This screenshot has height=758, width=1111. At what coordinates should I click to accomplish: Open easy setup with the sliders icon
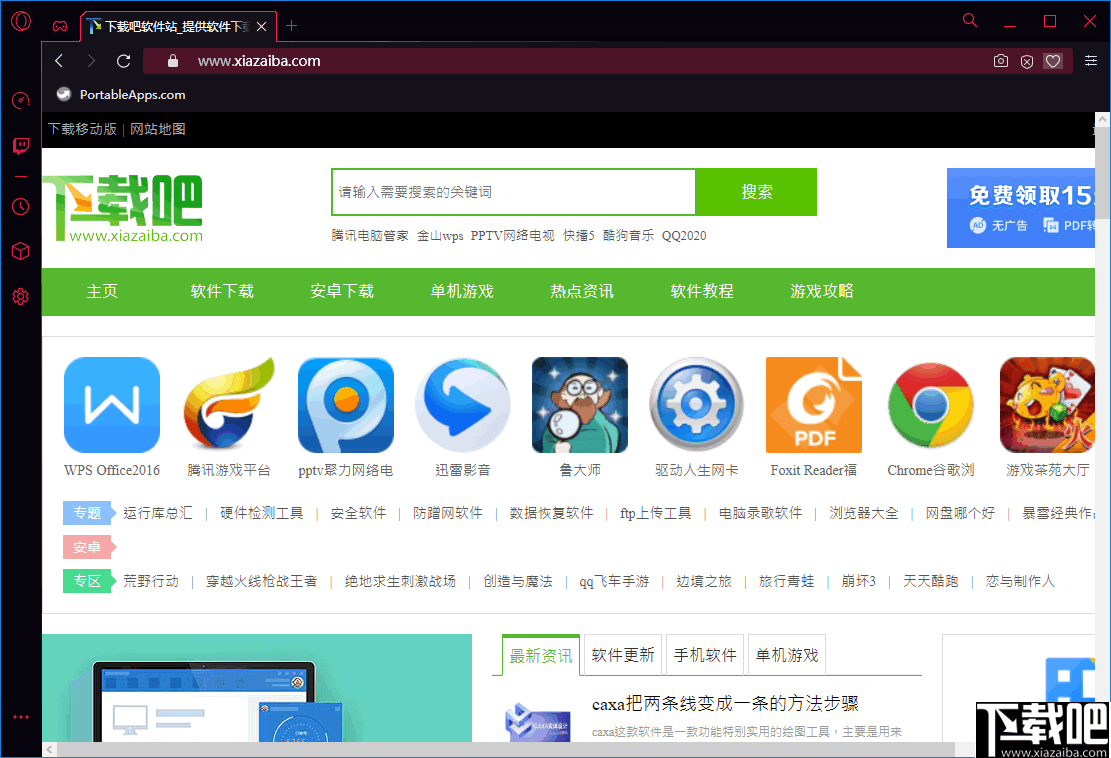click(x=1090, y=61)
